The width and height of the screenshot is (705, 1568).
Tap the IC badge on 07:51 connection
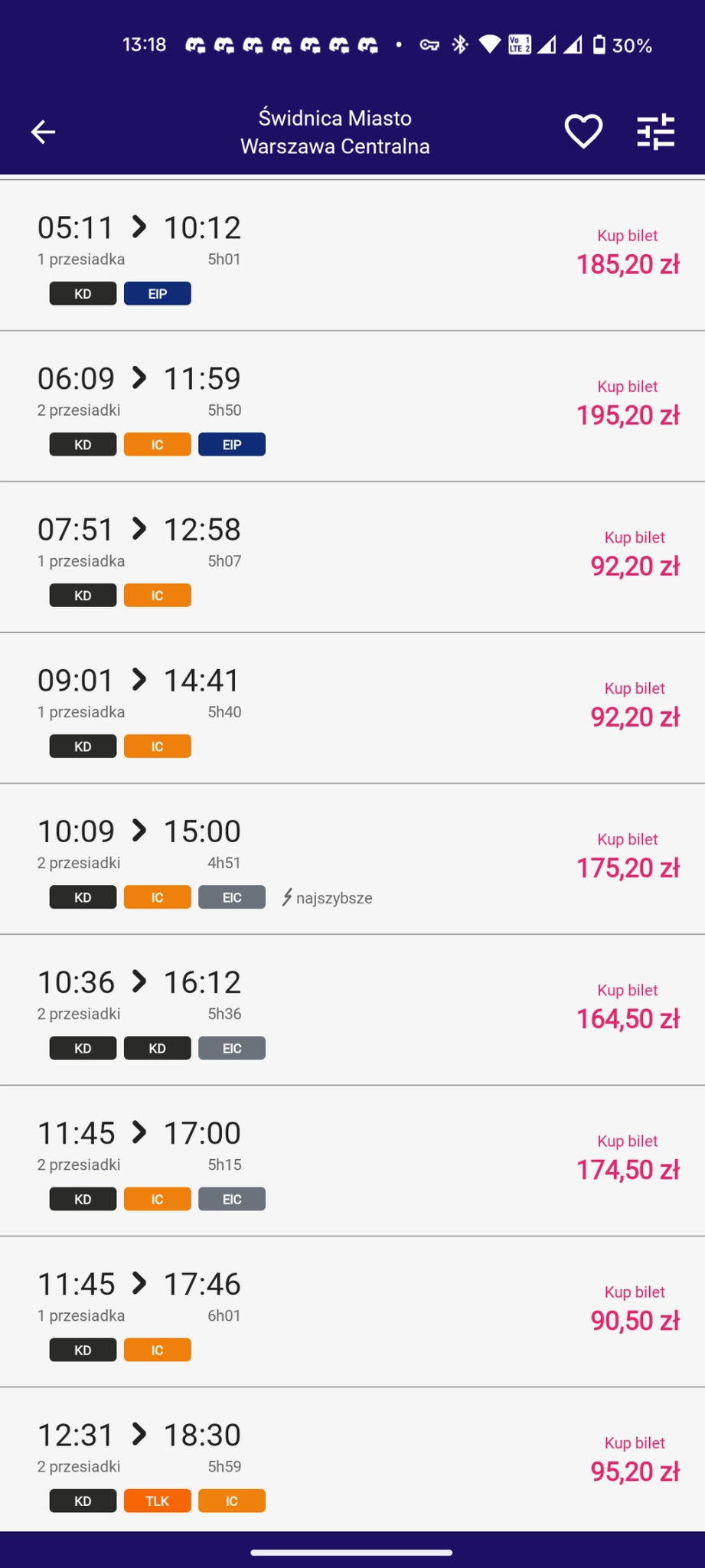[x=158, y=596]
